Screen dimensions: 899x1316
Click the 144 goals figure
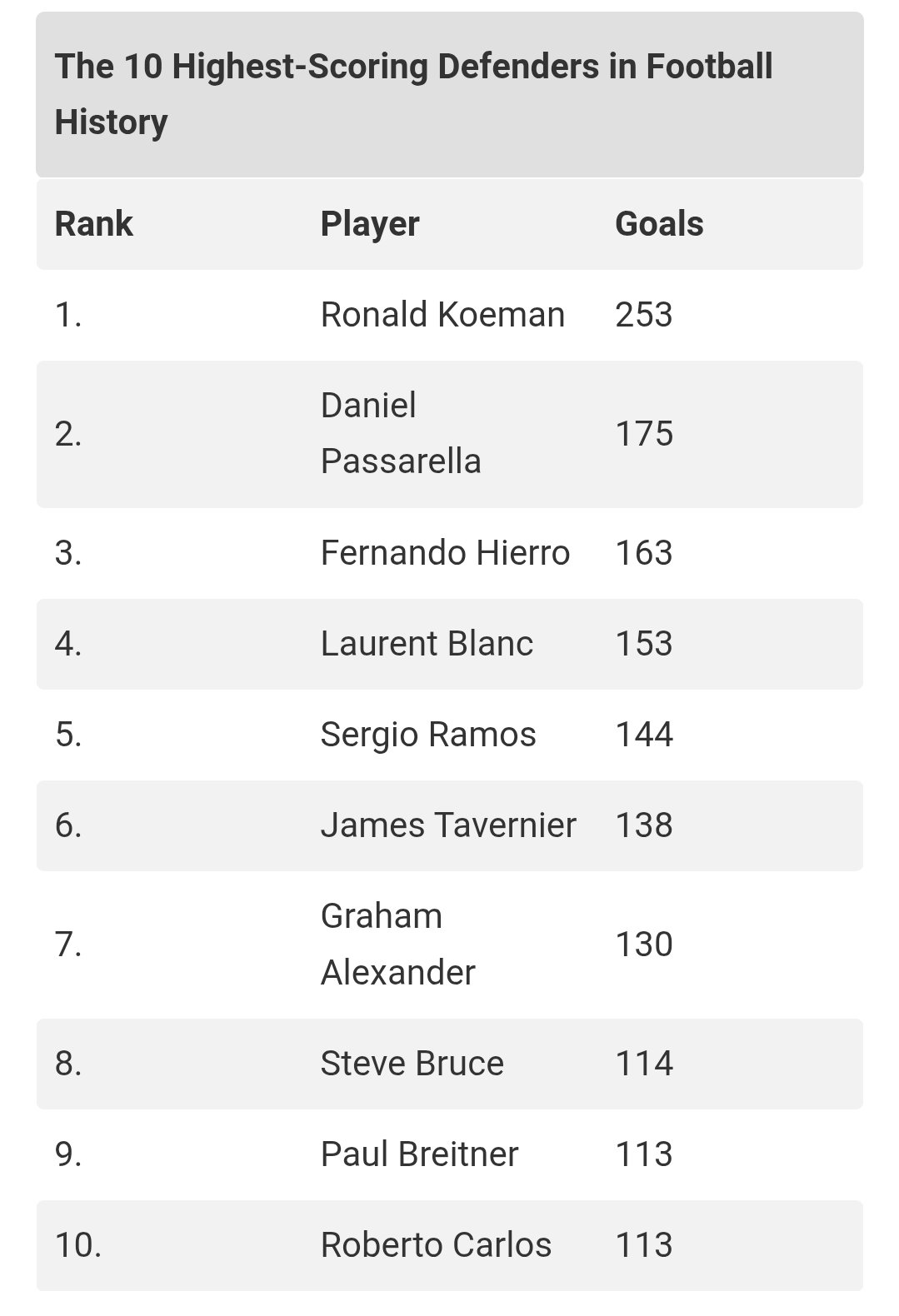point(644,735)
